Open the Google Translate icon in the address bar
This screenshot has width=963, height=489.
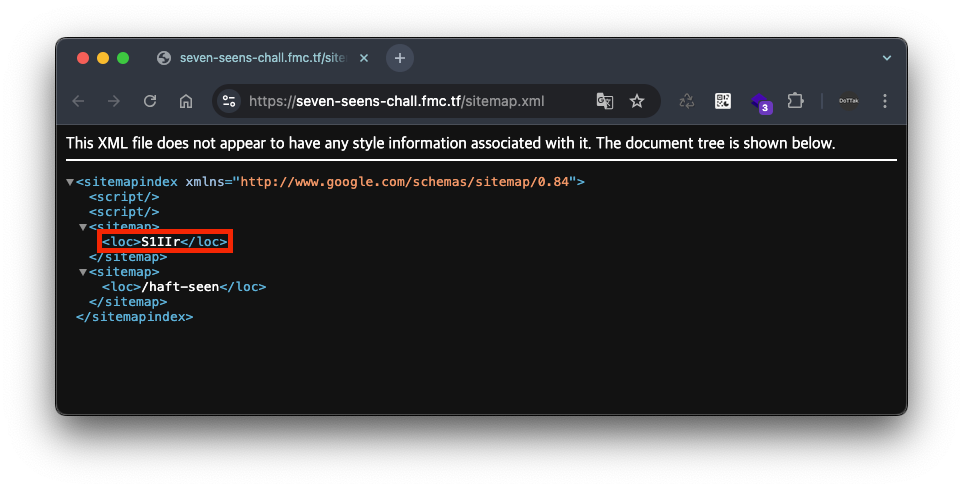(x=605, y=101)
